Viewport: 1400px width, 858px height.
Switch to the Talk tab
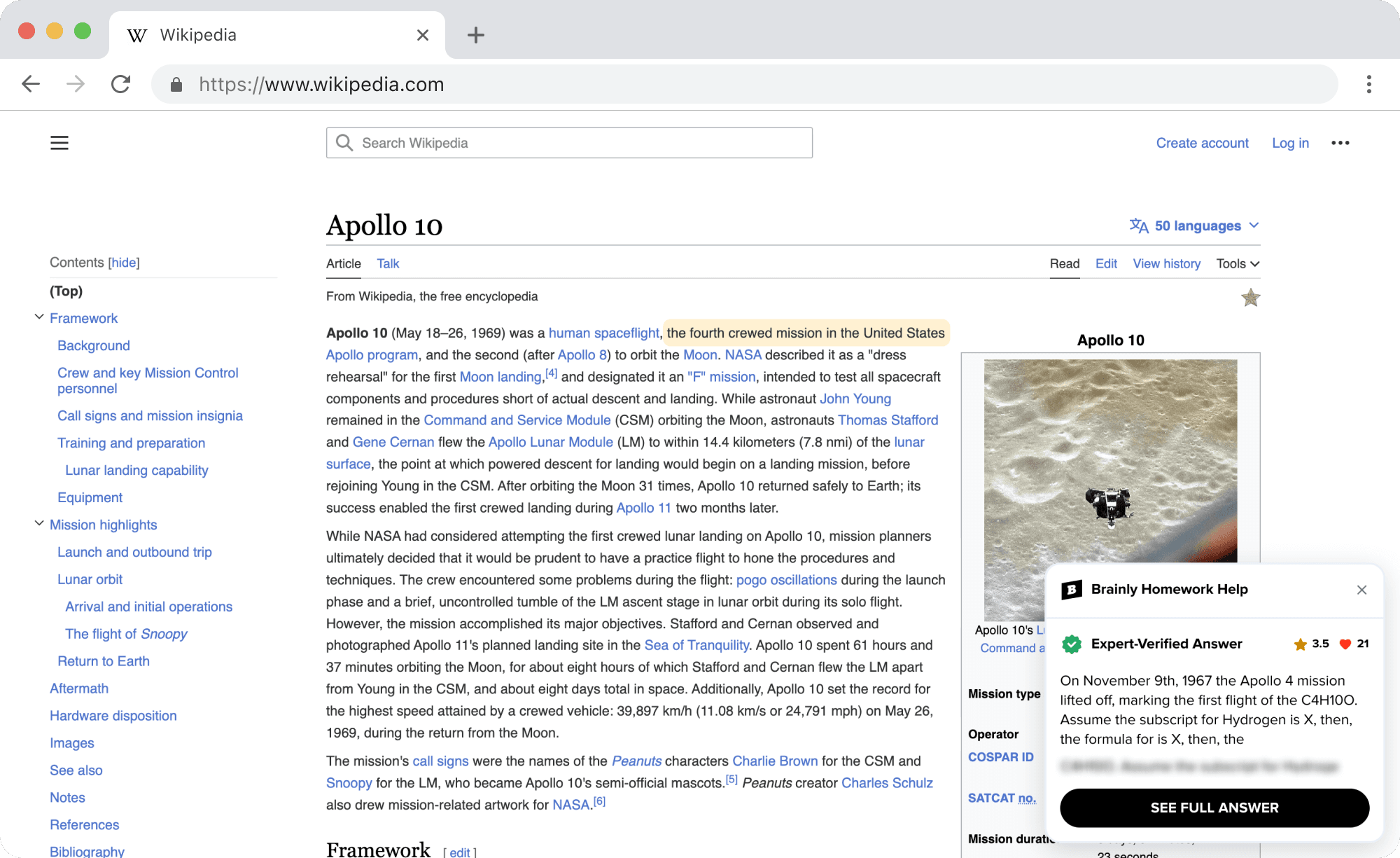[388, 264]
